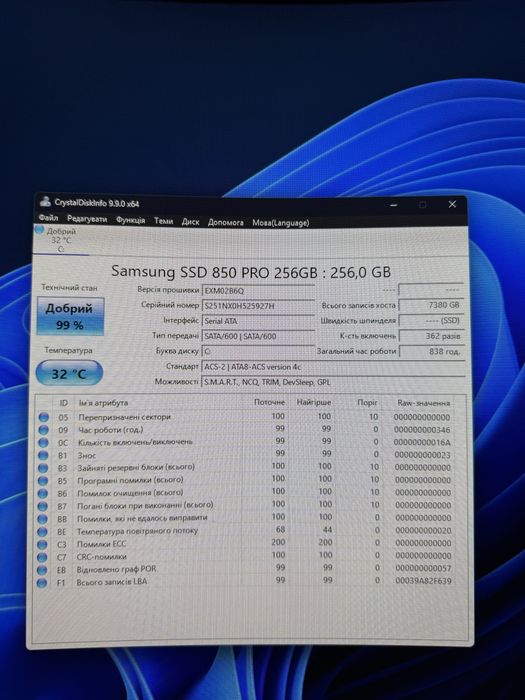Click the blue status icon for attribute 05
This screenshot has width=525, height=700.
click(43, 417)
